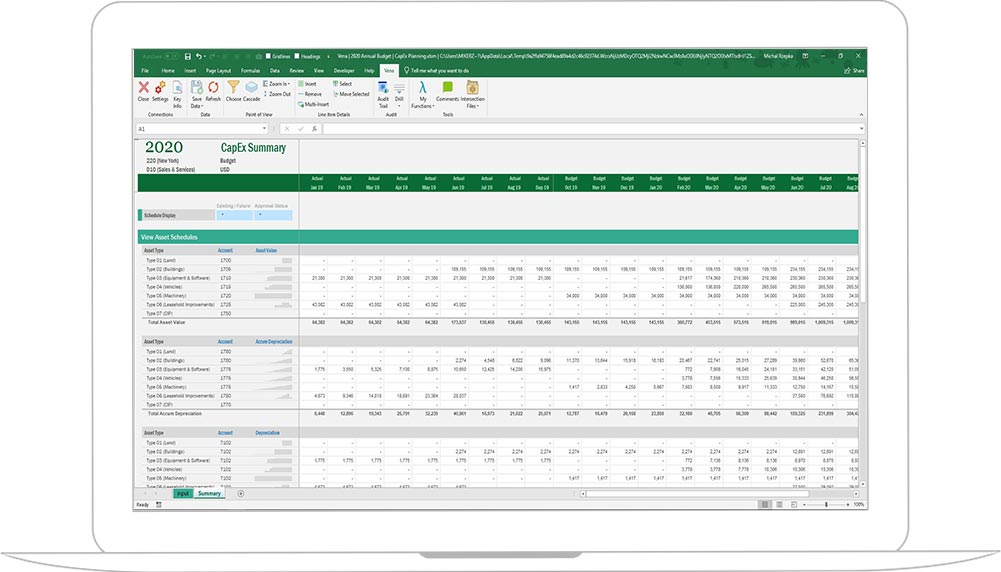Open the Input sheet tab

183,493
